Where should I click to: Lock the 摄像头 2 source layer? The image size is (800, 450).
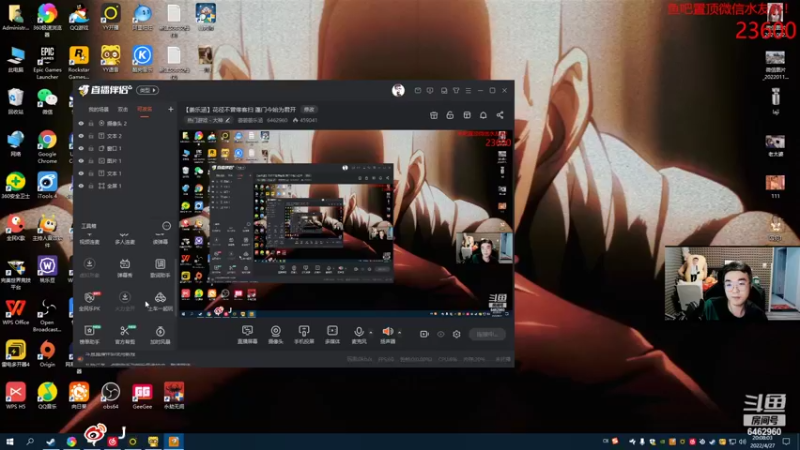91,123
